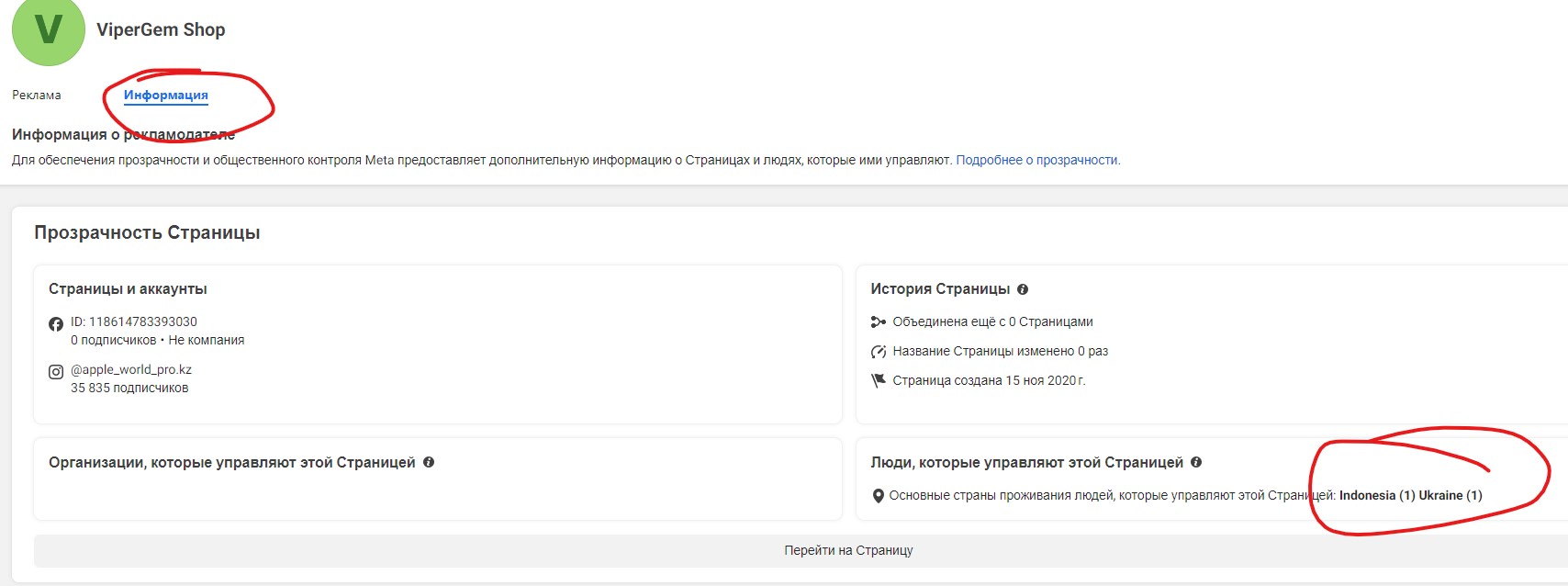Switch to the Информация tab
Viewport: 1568px width, 586px height.
(x=165, y=96)
